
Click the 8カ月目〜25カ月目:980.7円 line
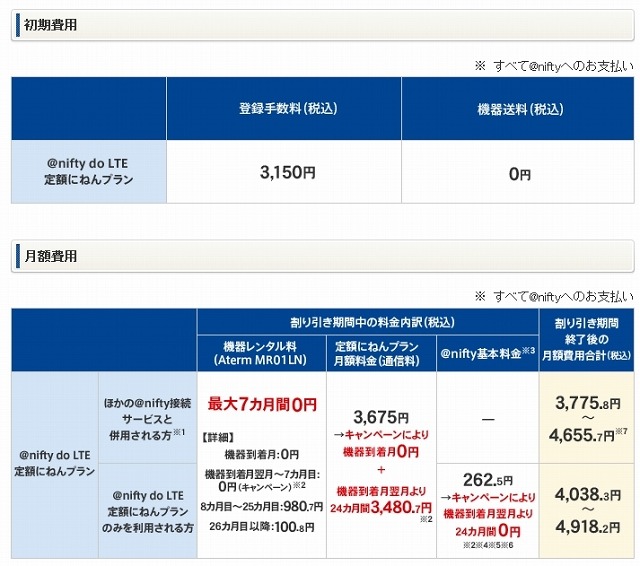262,507
